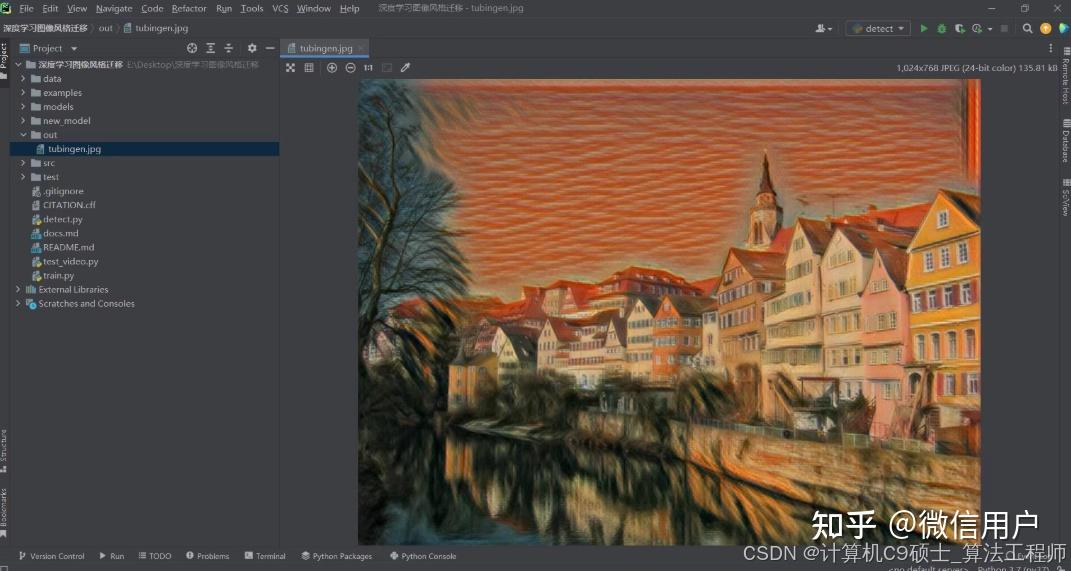Open the Problems tool window

(208, 556)
